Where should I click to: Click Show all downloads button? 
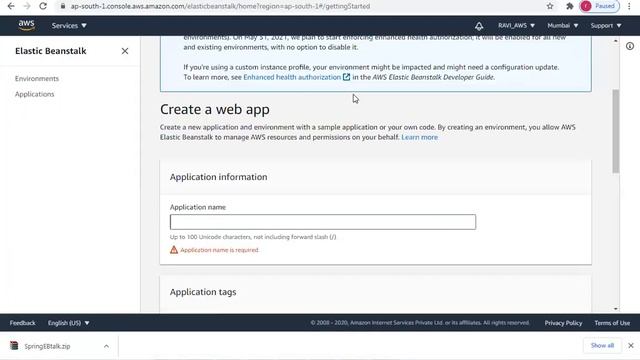(x=602, y=345)
